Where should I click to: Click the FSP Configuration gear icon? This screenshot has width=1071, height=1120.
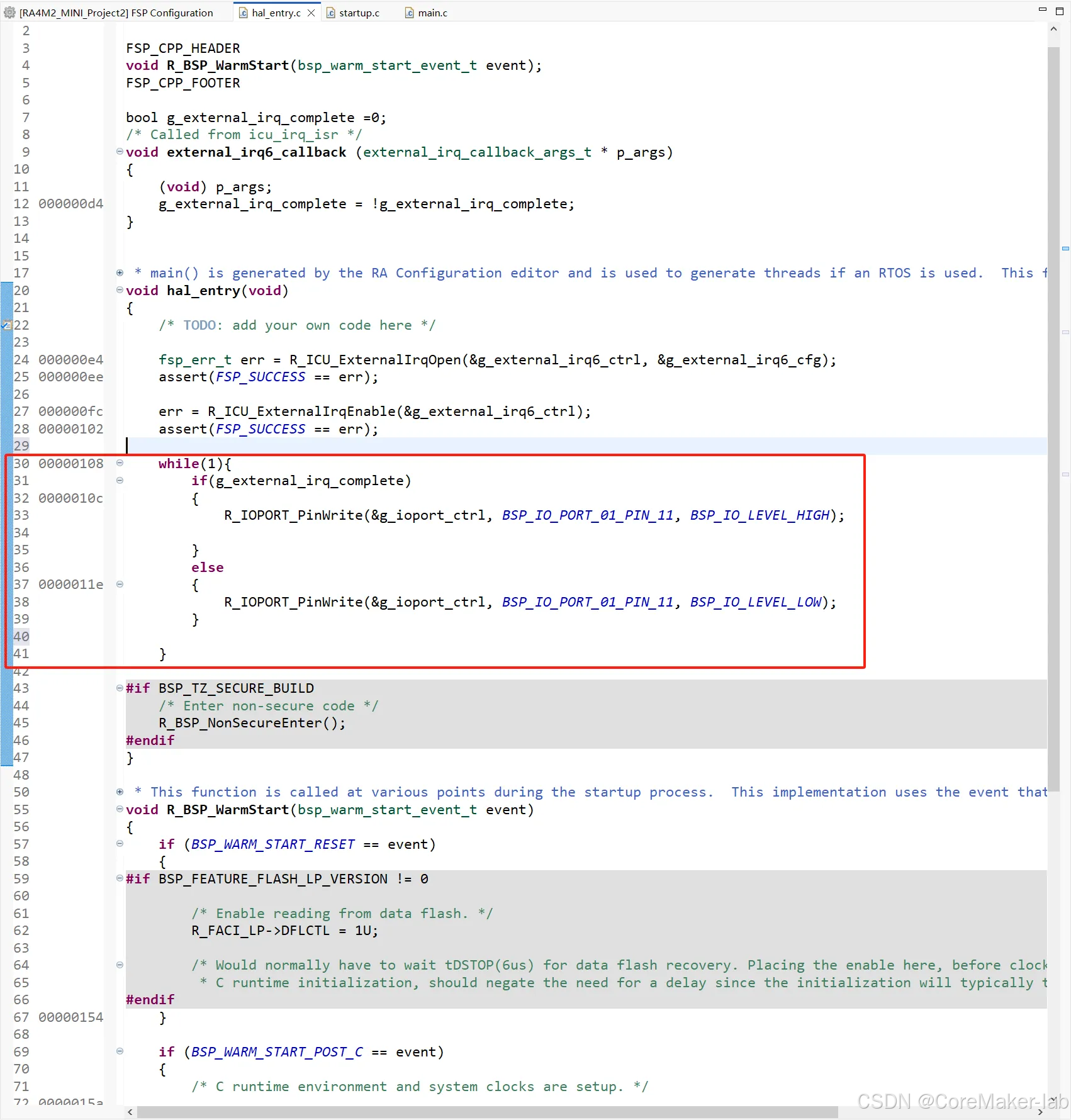pyautogui.click(x=9, y=13)
